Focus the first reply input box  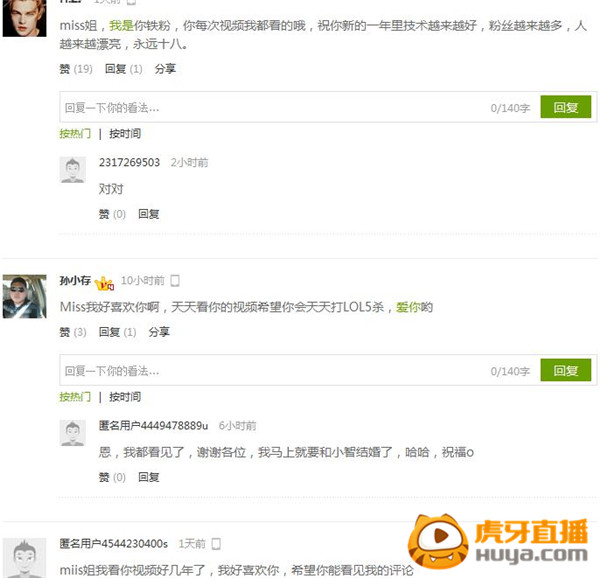click(299, 107)
